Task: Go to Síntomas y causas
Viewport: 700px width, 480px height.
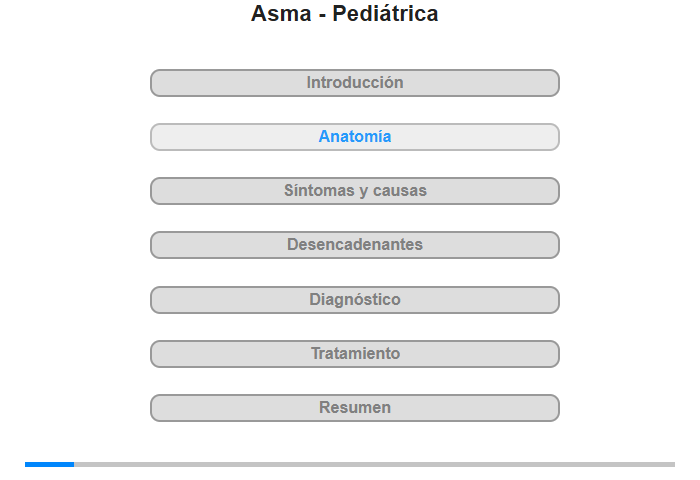Action: point(355,191)
